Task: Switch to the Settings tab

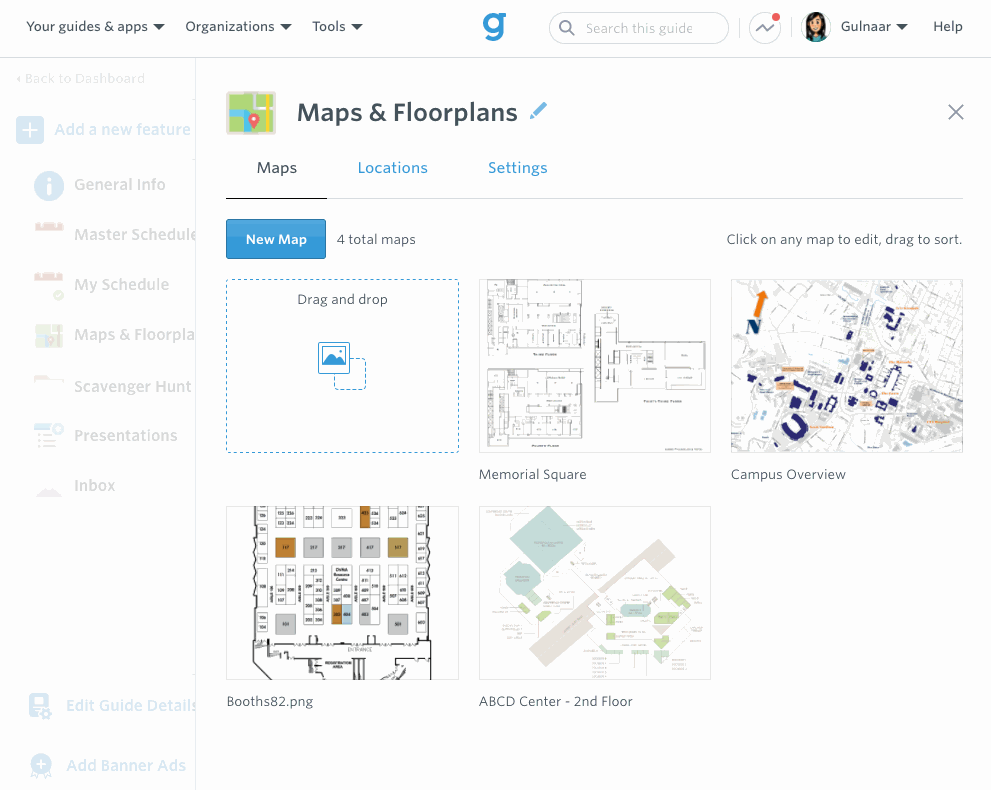Action: [x=518, y=167]
